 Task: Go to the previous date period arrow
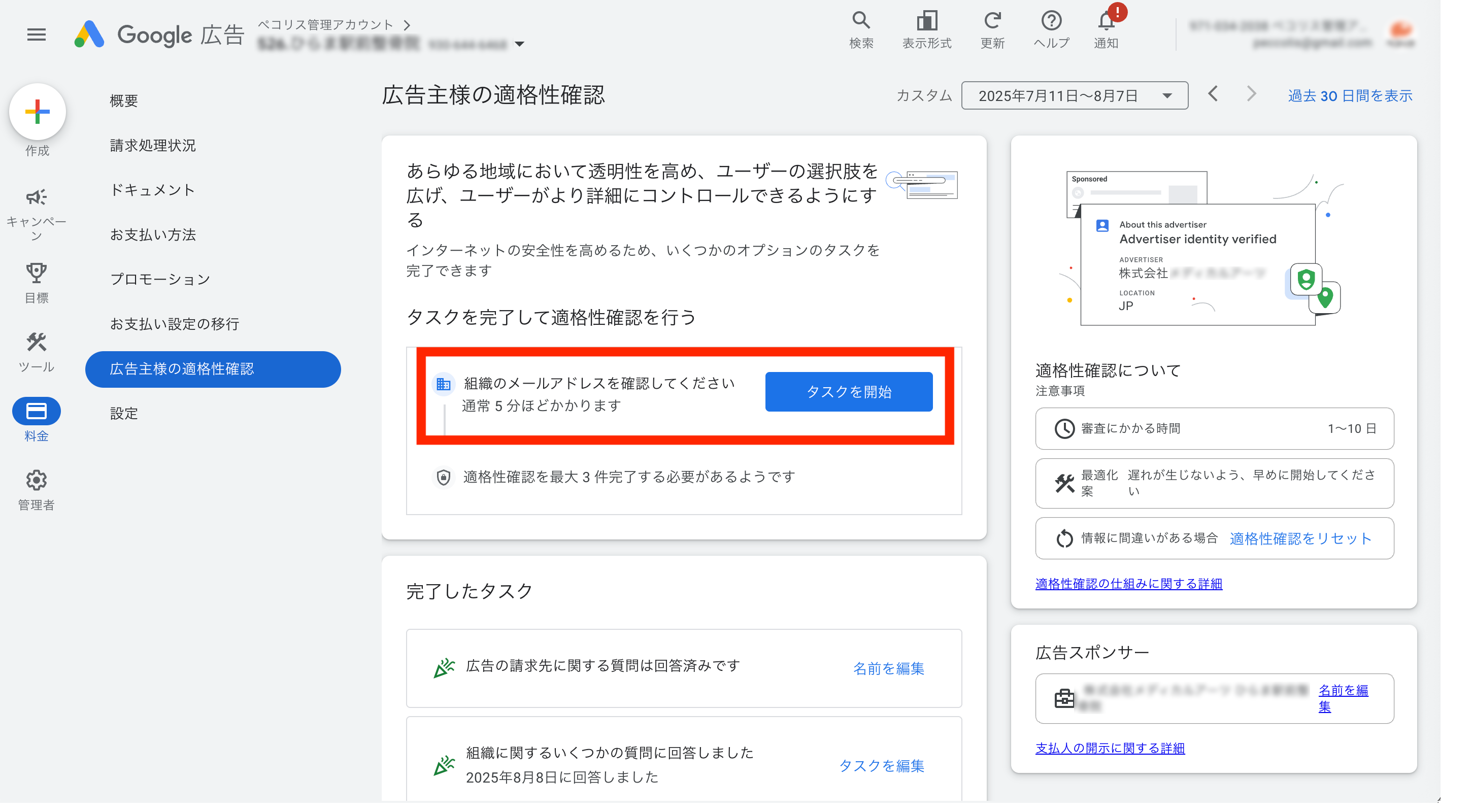tap(1213, 94)
